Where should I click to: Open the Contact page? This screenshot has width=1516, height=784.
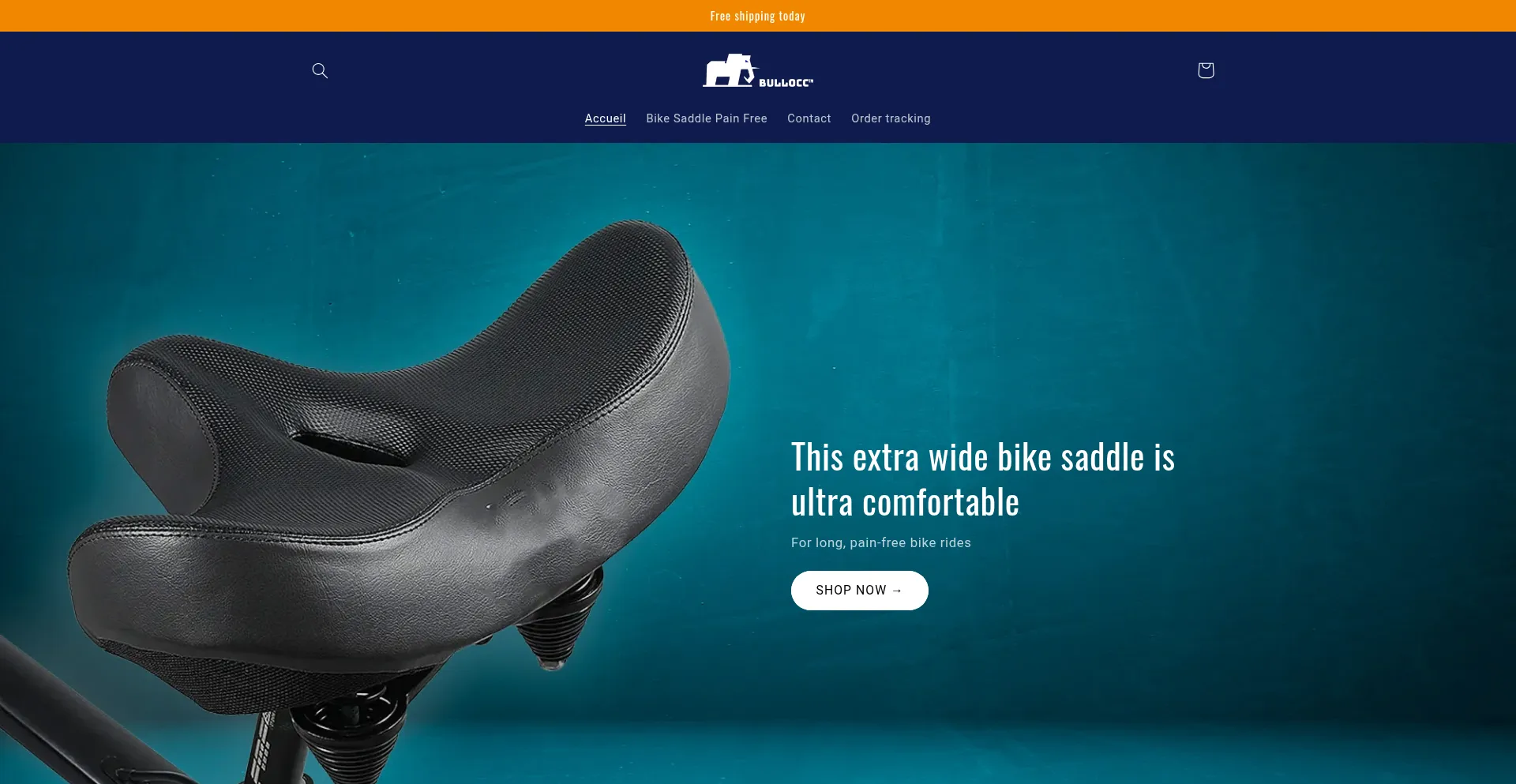(809, 118)
